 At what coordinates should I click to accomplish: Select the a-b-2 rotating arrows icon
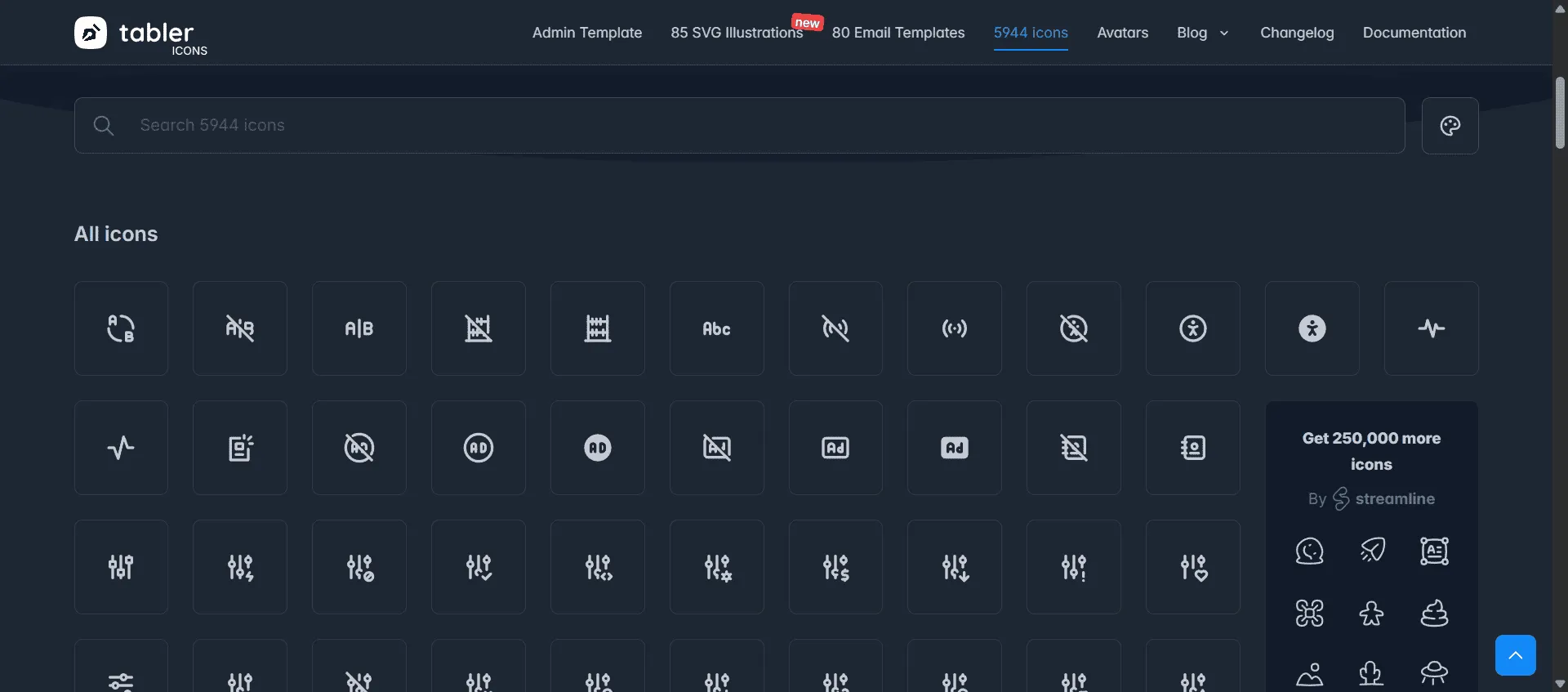(x=121, y=328)
